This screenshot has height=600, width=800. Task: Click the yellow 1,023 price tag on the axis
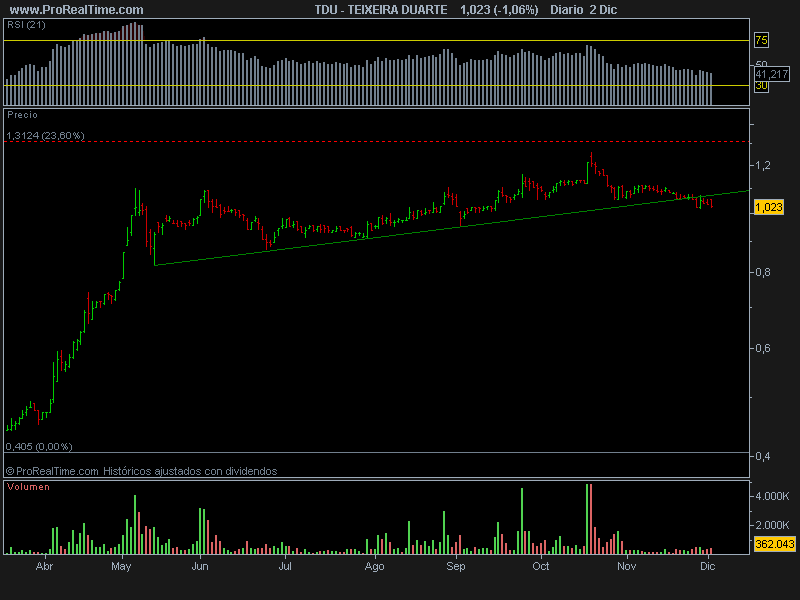[768, 207]
